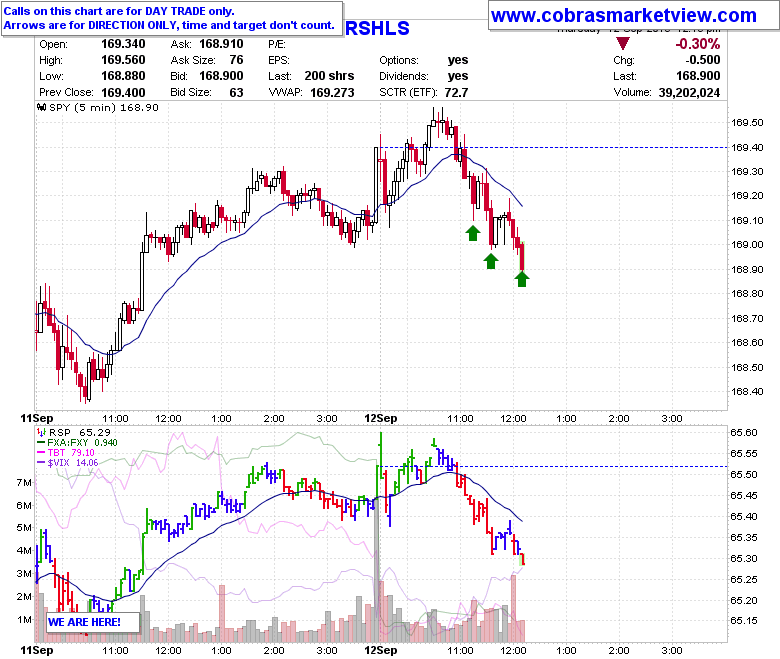This screenshot has width=780, height=659.
Task: Click the 'FXA:FXY 0.940' legend entry
Action: pyautogui.click(x=83, y=443)
